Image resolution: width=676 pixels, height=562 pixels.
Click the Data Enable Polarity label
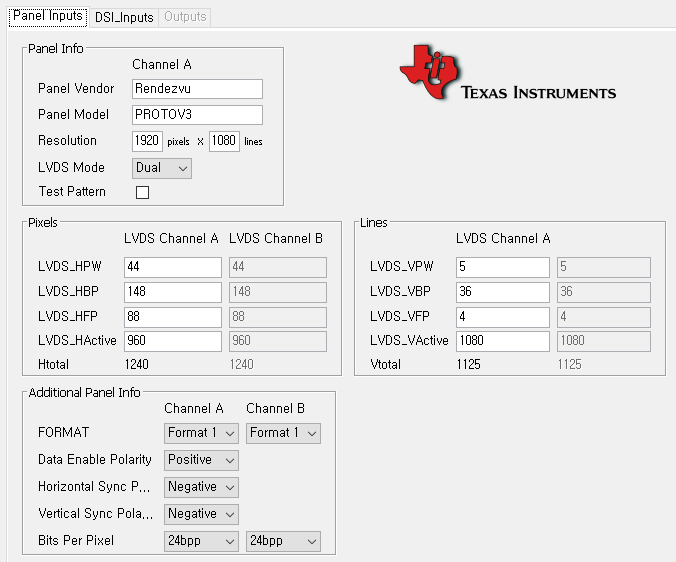click(x=95, y=459)
